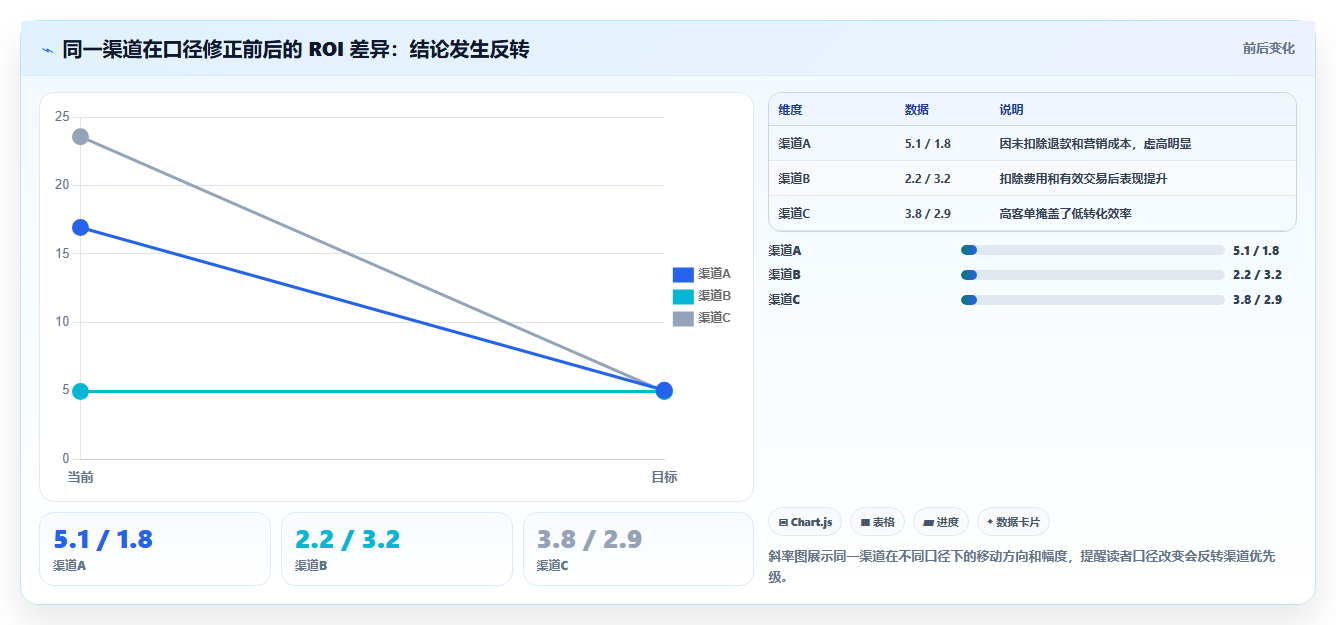Toggle 渠道C legend color box
The height and width of the screenshot is (625, 1336).
683,318
